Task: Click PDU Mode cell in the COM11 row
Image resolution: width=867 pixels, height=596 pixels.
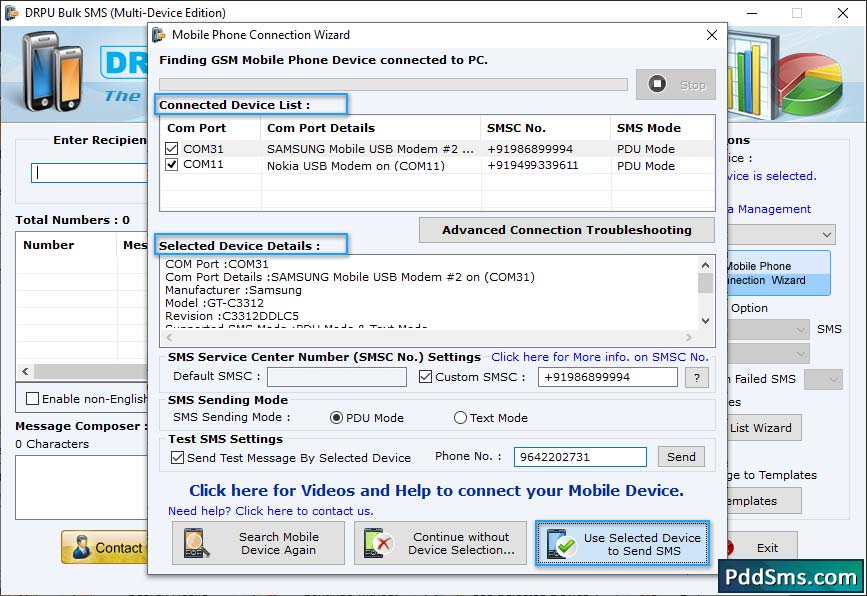Action: [646, 166]
